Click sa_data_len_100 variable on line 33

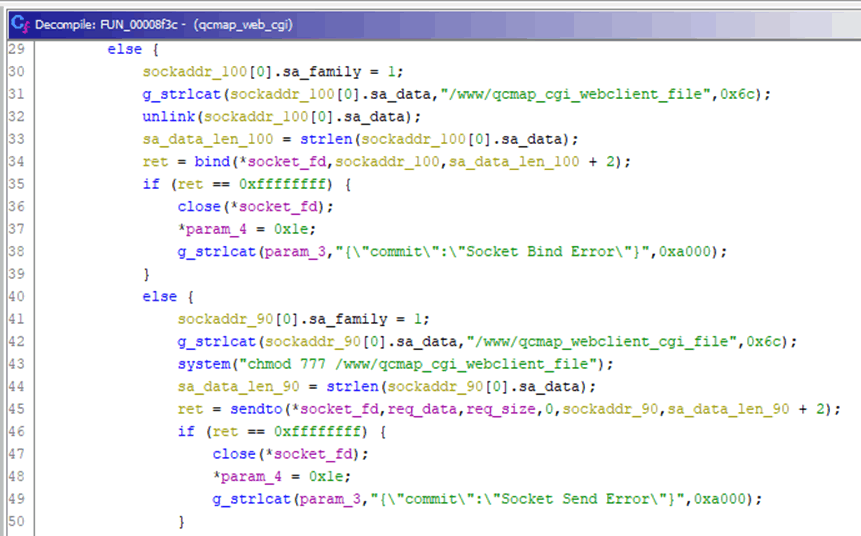pos(208,139)
